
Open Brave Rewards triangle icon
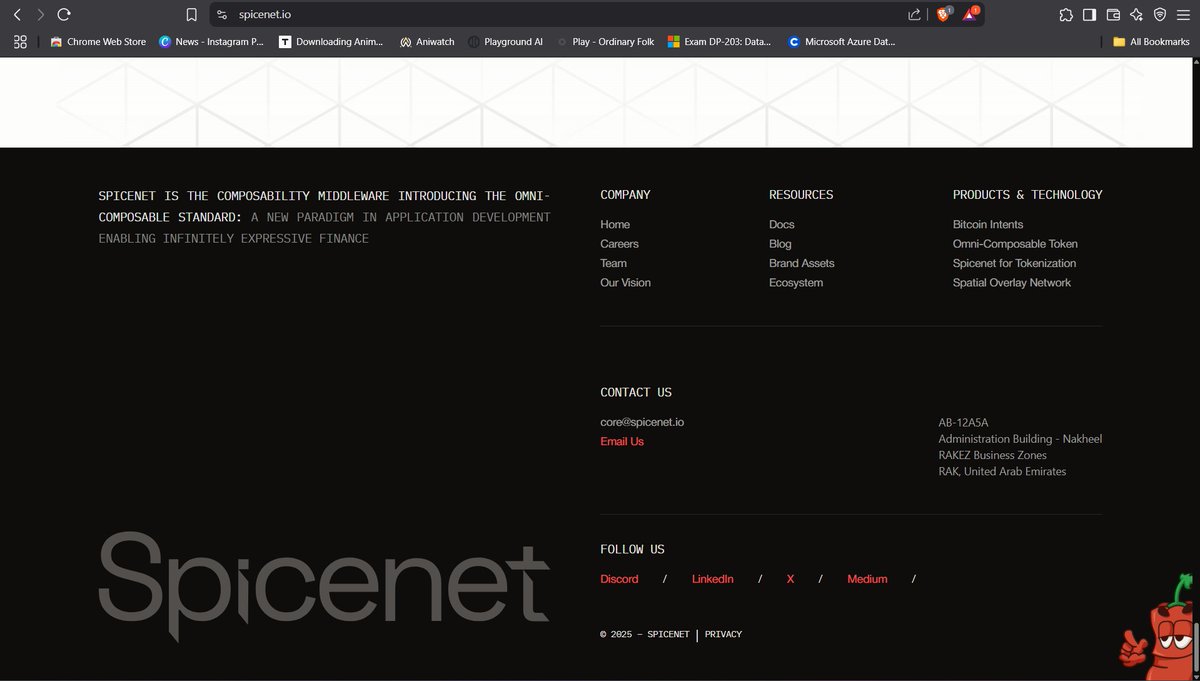click(x=970, y=14)
